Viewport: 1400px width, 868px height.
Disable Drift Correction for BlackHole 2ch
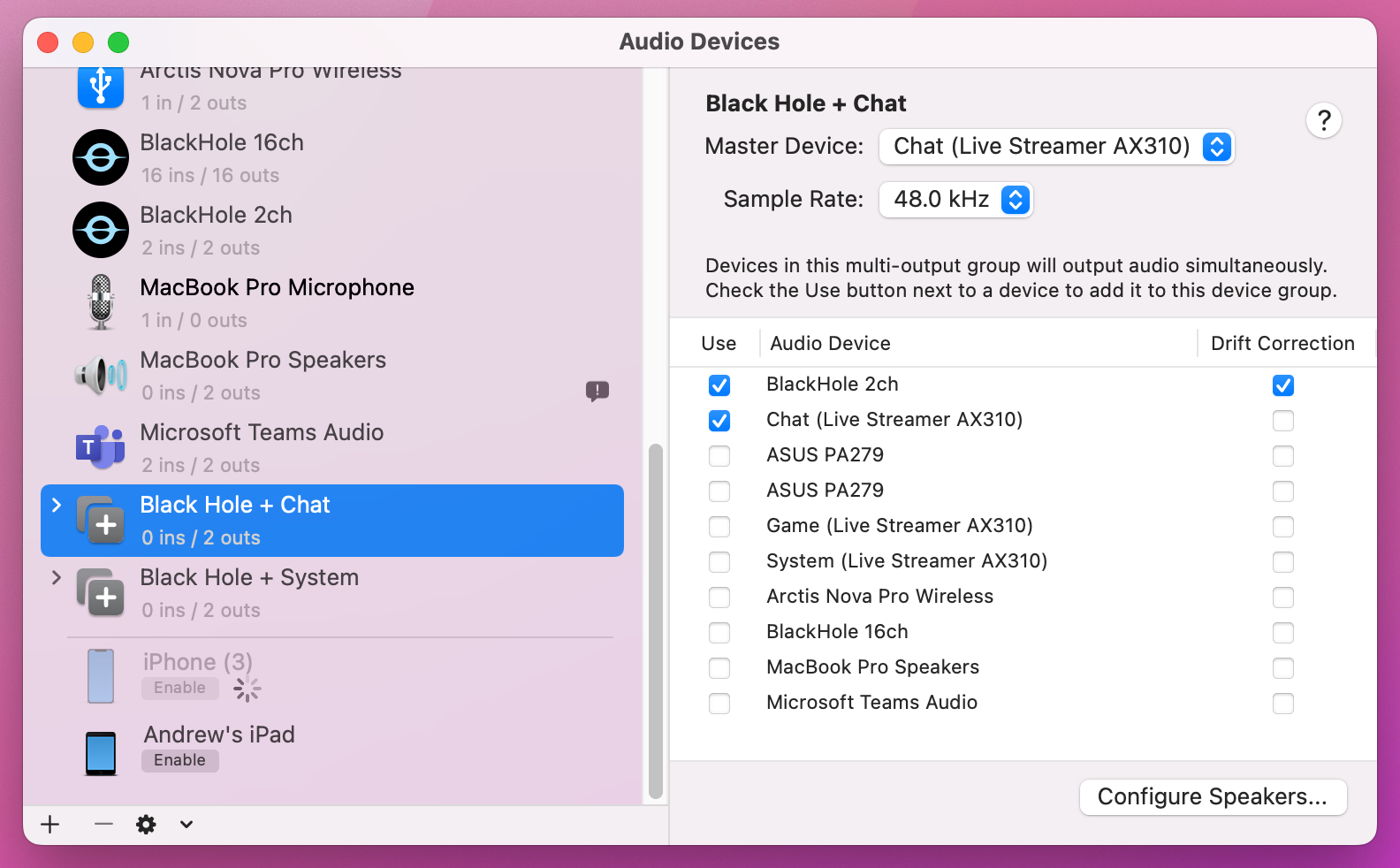coord(1283,385)
